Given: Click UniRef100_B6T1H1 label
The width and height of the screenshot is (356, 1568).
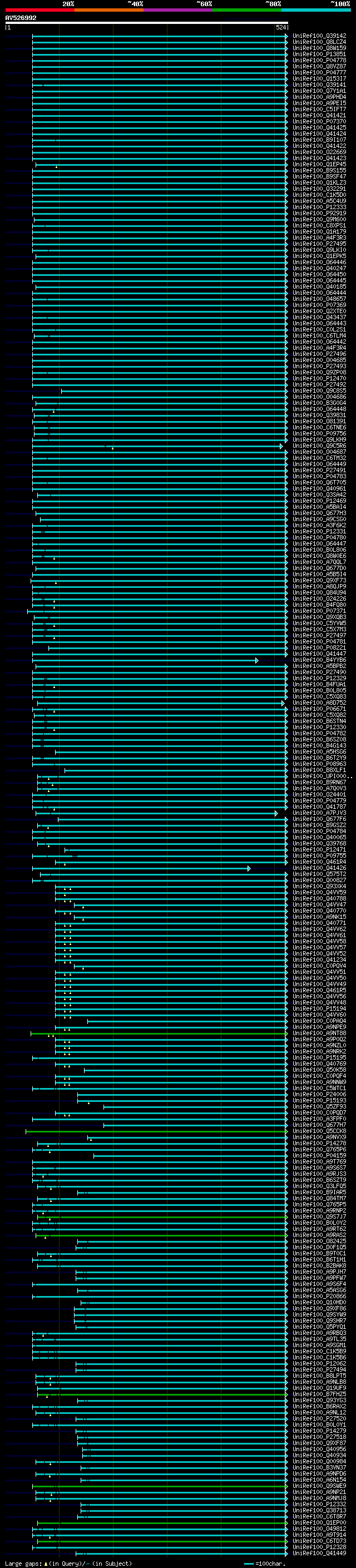Looking at the screenshot, I should click(x=319, y=1259).
